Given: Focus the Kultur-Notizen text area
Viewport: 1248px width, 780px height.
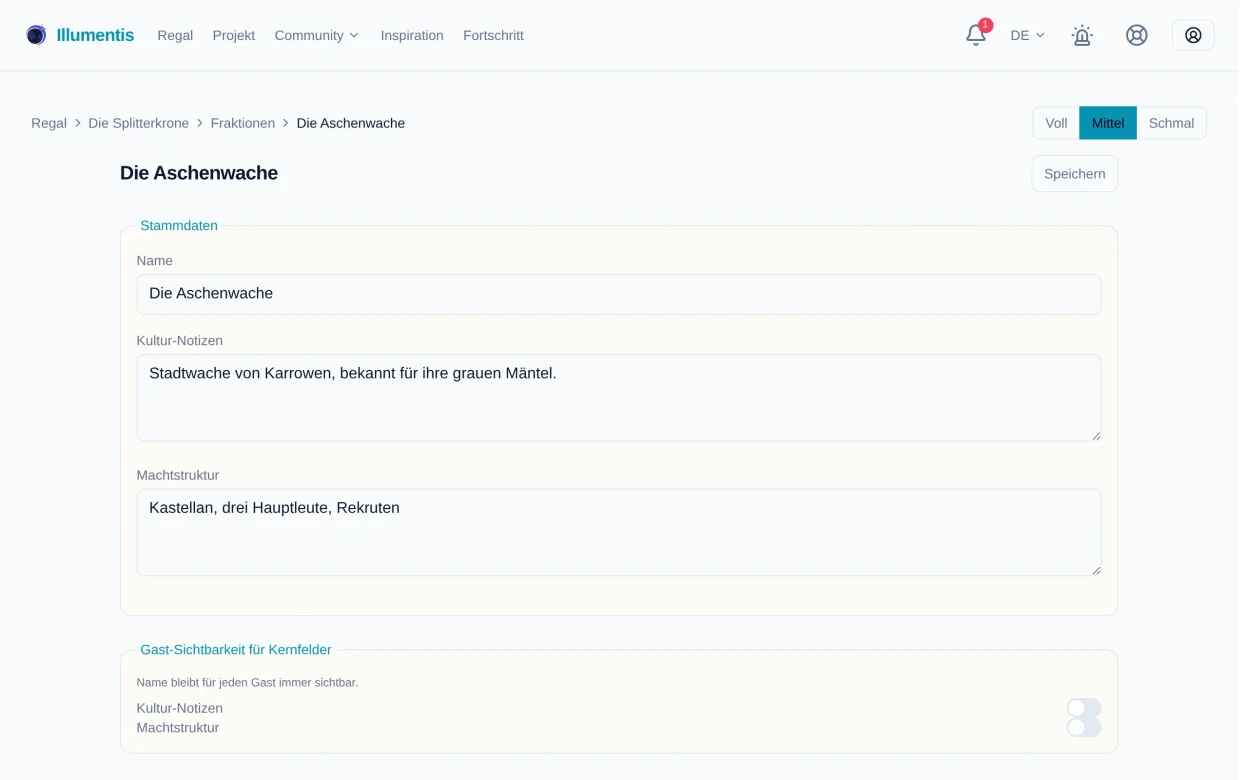Looking at the screenshot, I should click(x=619, y=398).
